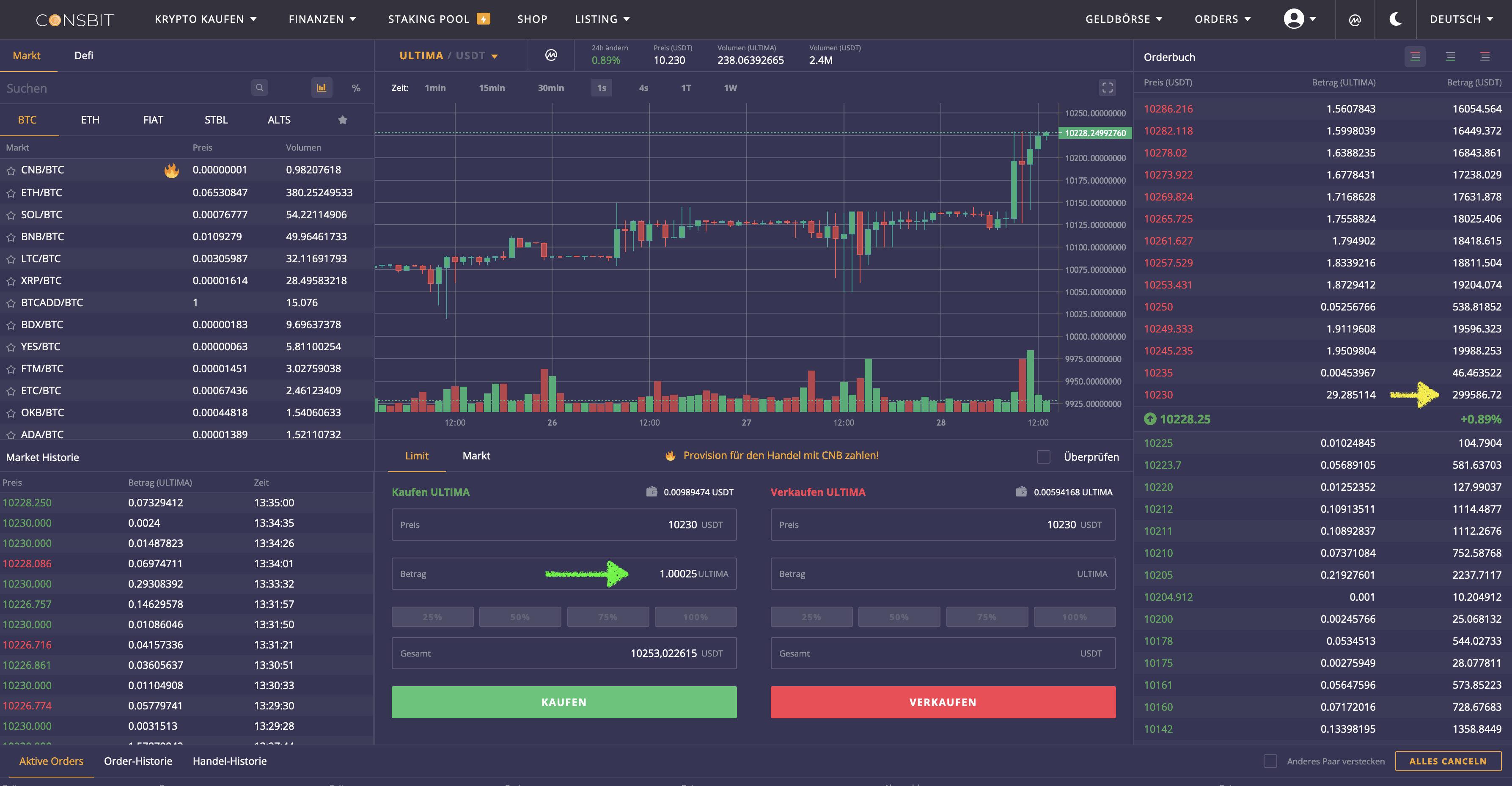The image size is (1512, 786).
Task: Click the fire icon on CNB/BTC row
Action: click(x=171, y=170)
